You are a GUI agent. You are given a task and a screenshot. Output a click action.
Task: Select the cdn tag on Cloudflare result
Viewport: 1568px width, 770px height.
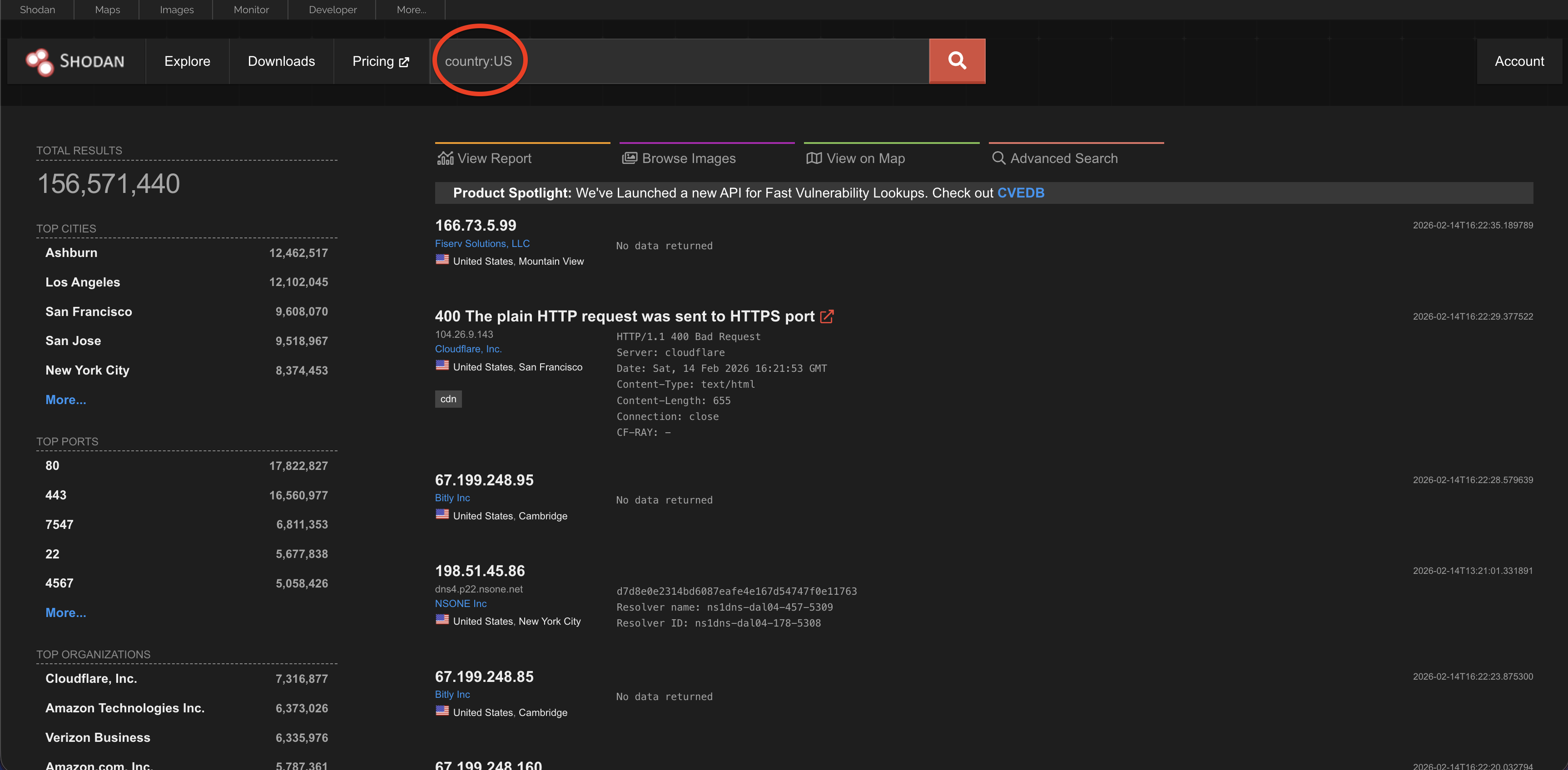pos(448,399)
